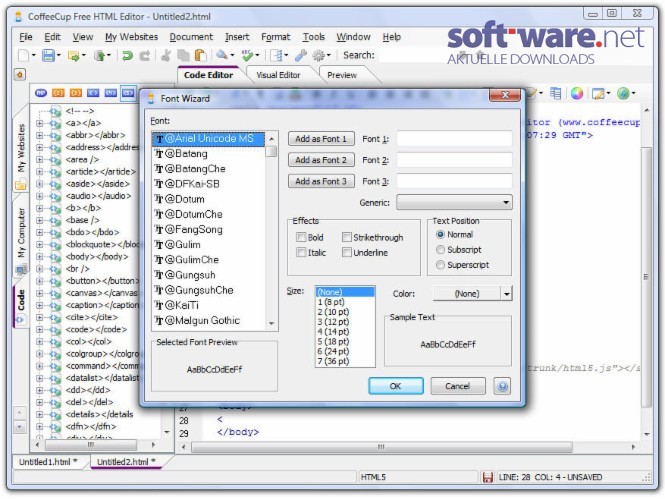Click the Copy toolbar icon

tap(183, 55)
